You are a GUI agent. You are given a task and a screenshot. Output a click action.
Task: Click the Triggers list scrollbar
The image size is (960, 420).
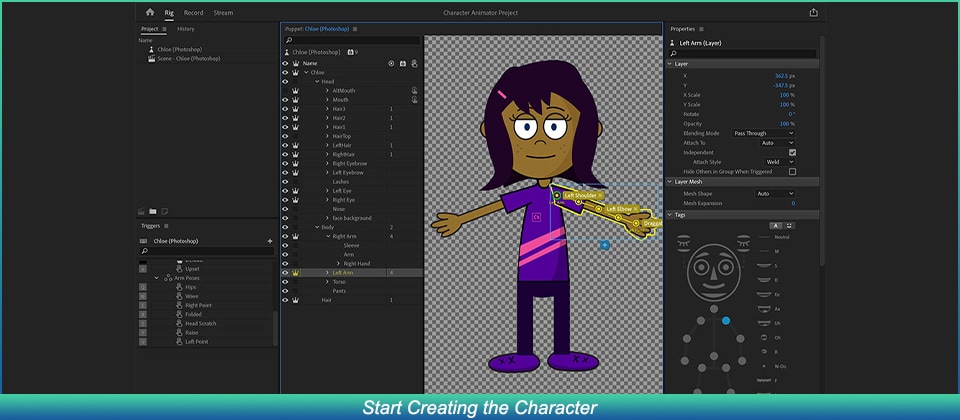point(275,328)
